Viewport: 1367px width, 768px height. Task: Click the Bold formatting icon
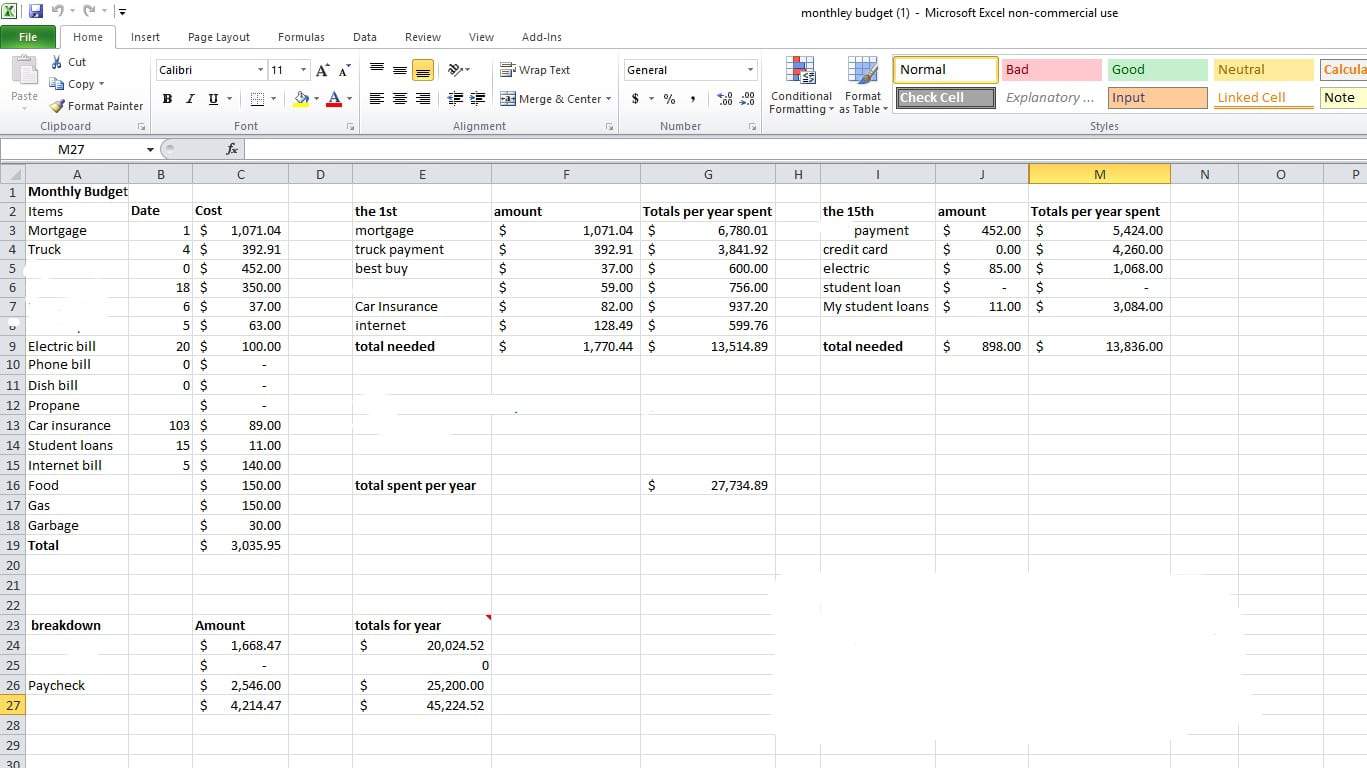click(x=167, y=99)
